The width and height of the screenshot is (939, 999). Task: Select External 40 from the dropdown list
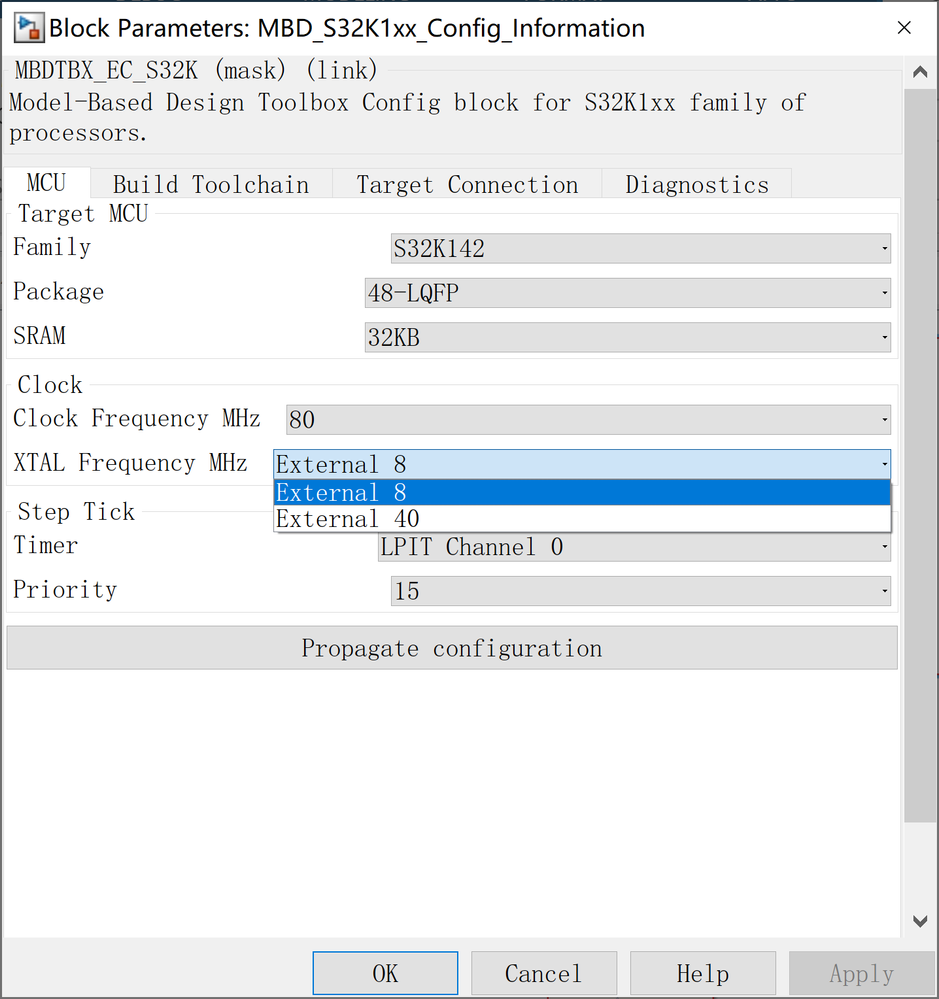coord(582,519)
